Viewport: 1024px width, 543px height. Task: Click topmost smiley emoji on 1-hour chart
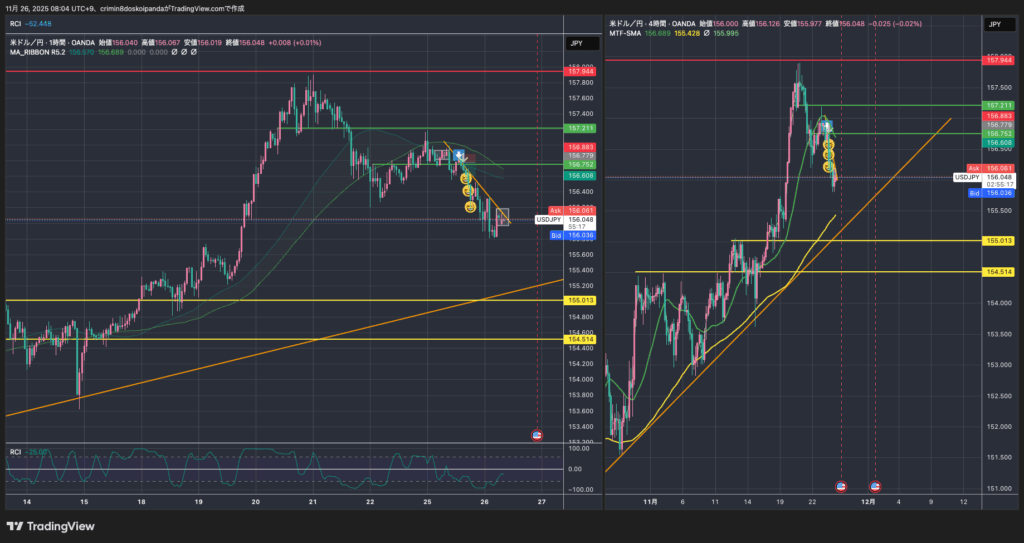pos(464,177)
